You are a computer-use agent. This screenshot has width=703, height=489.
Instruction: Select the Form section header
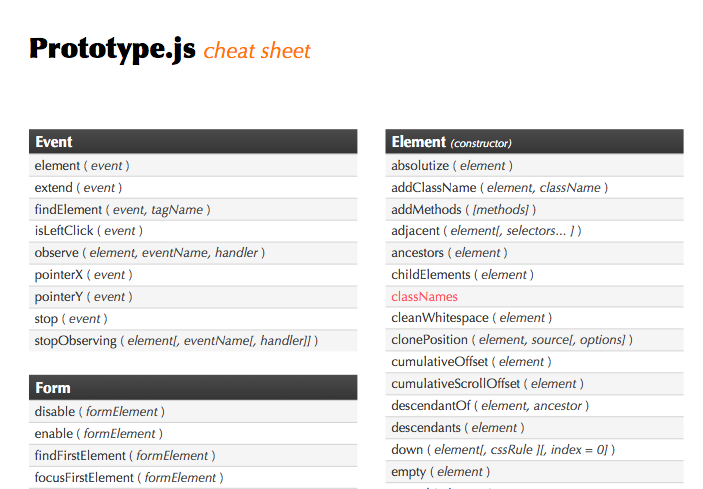coord(193,388)
